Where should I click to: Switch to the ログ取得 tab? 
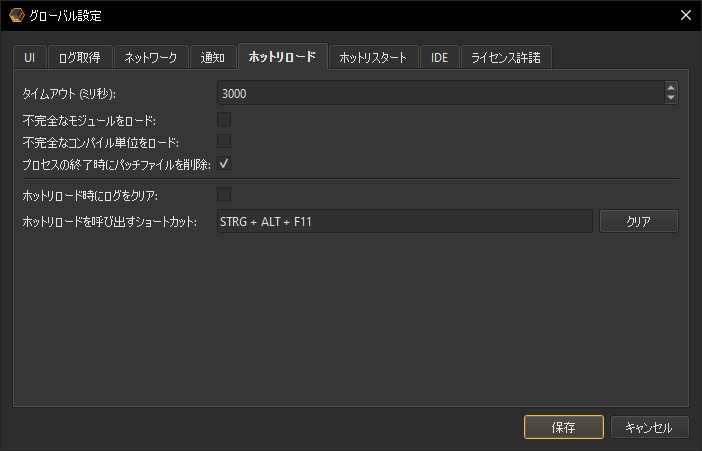pyautogui.click(x=80, y=57)
